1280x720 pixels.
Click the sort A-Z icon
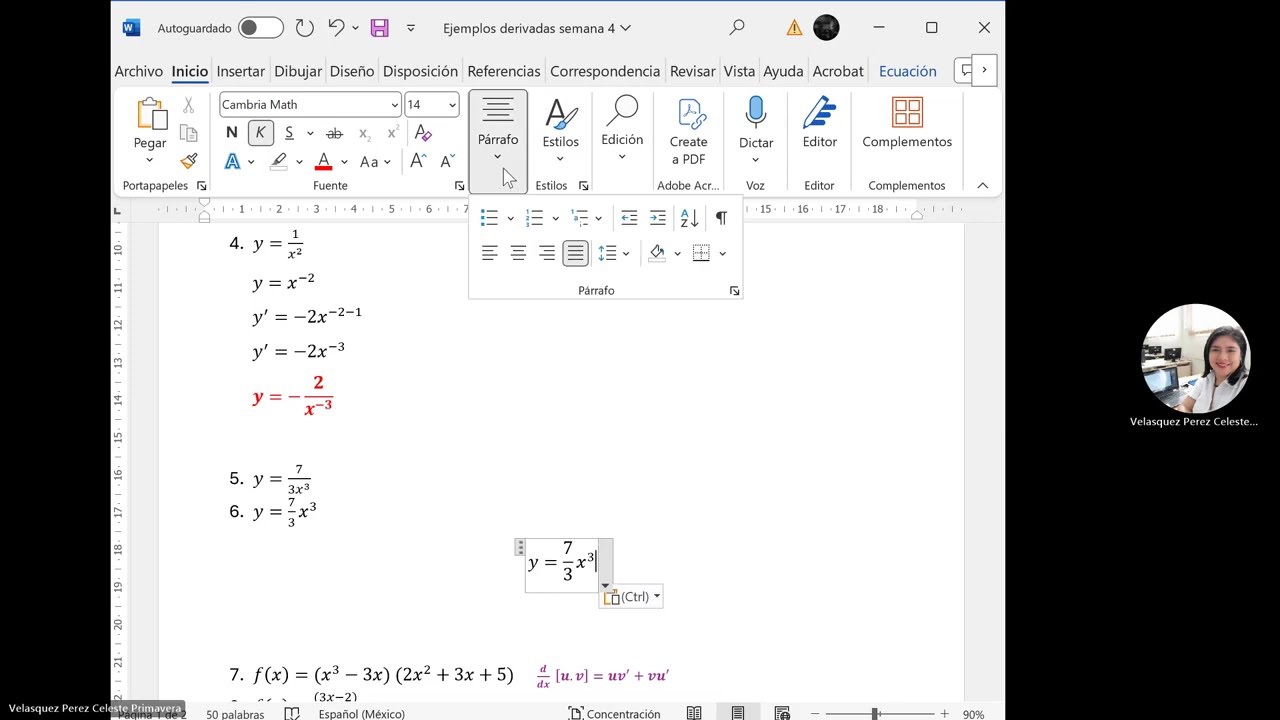pyautogui.click(x=689, y=218)
